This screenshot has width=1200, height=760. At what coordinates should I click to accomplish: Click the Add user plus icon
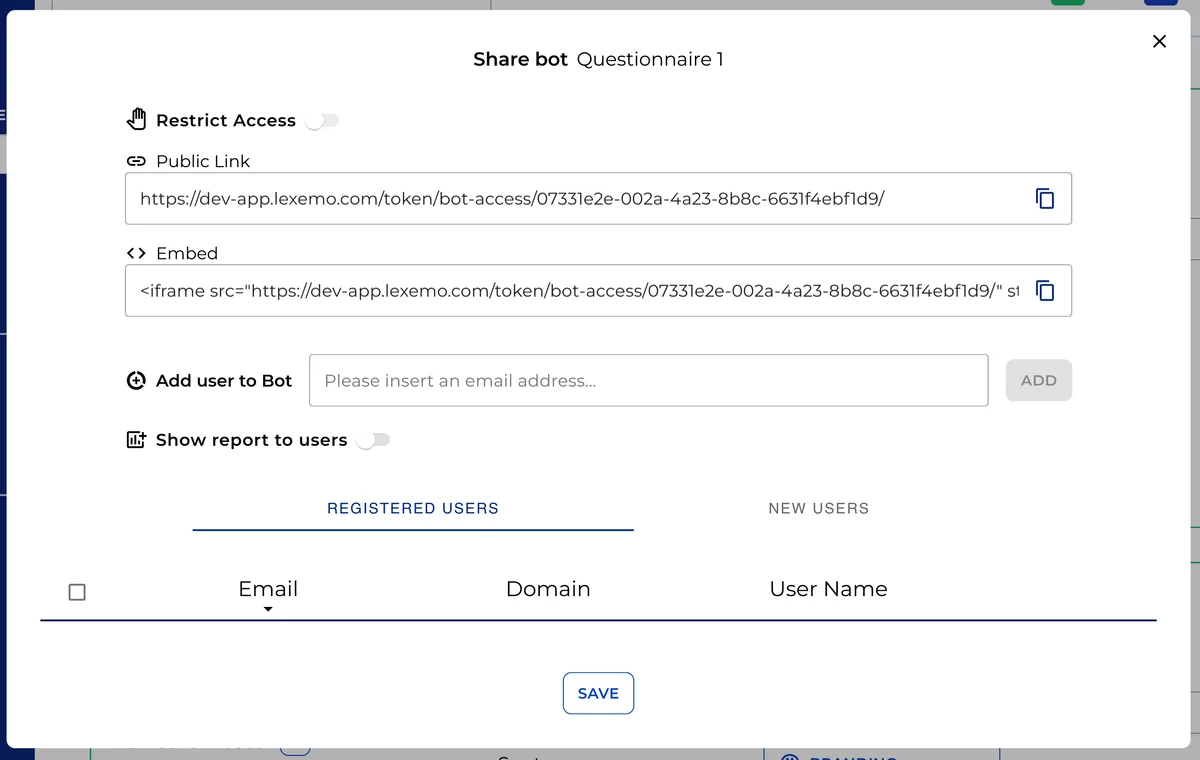pyautogui.click(x=137, y=381)
